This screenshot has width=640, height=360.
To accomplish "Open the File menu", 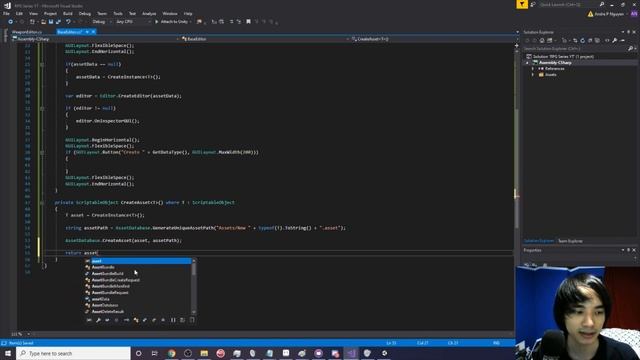I will point(6,13).
